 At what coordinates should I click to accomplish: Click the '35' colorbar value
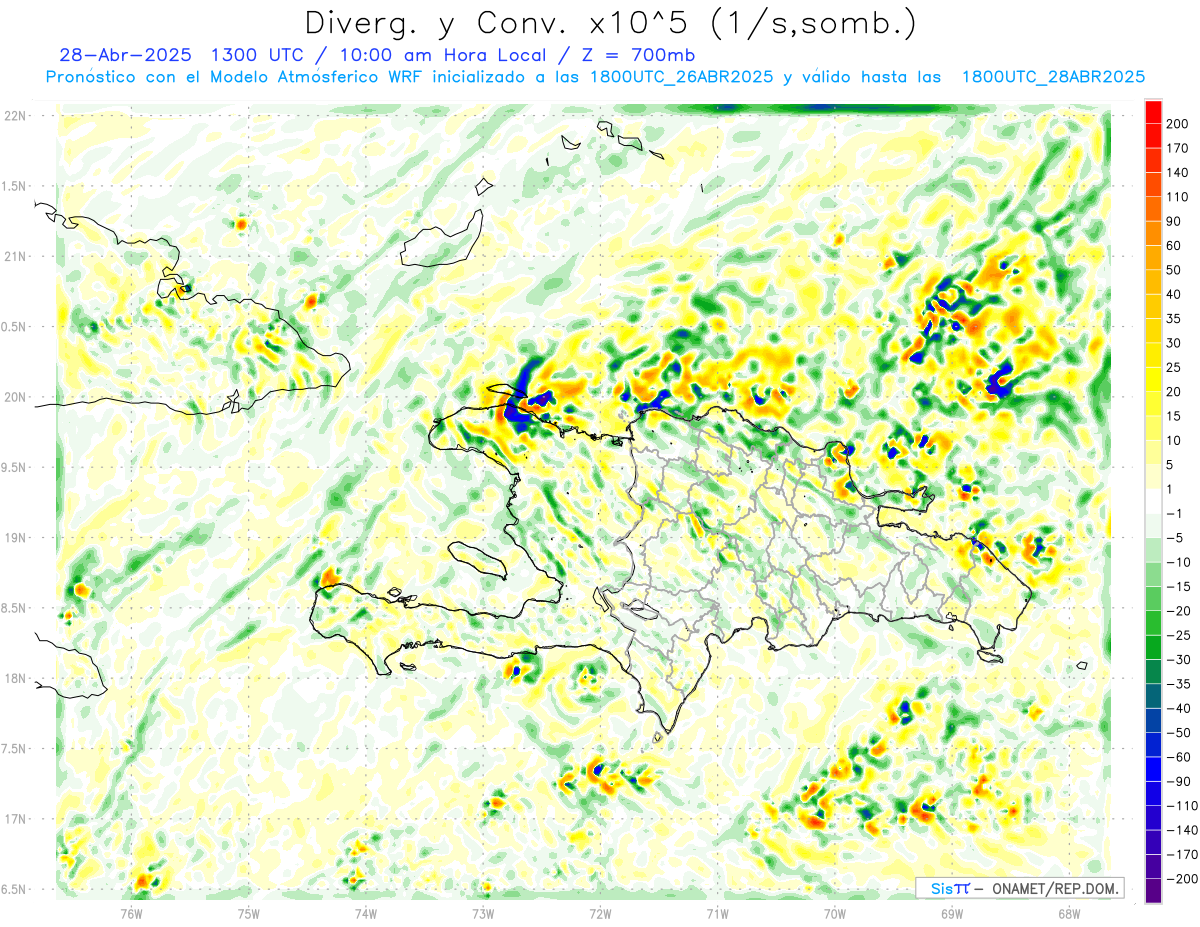pyautogui.click(x=1173, y=318)
